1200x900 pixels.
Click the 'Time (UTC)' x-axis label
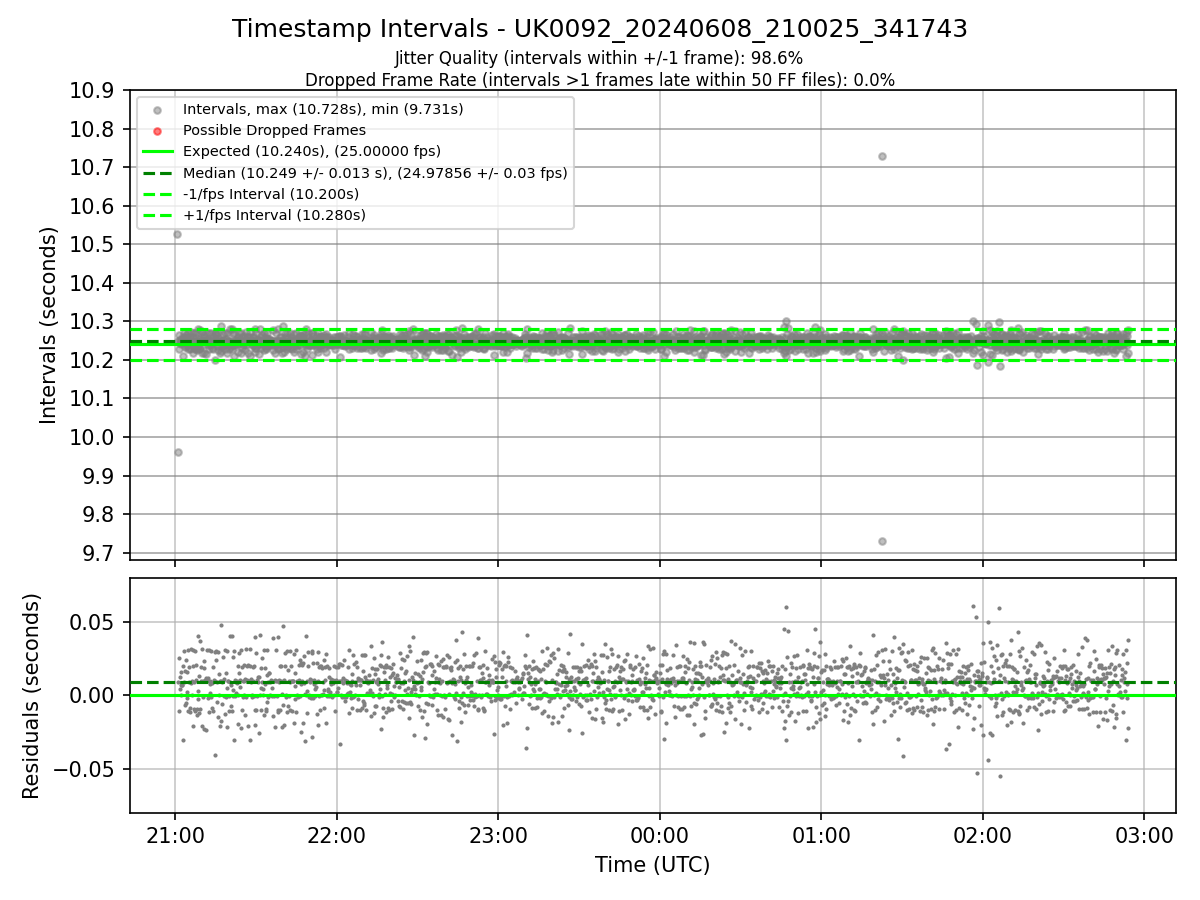652,865
